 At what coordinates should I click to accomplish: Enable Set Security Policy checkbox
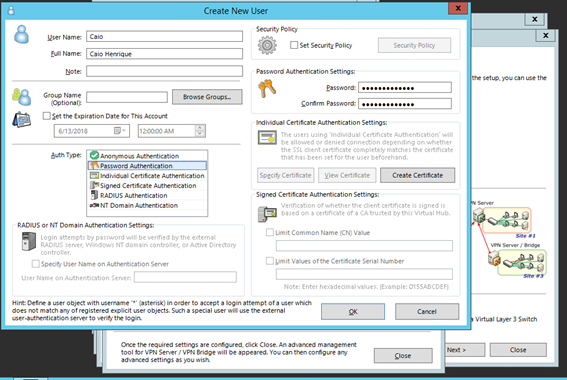tap(294, 45)
